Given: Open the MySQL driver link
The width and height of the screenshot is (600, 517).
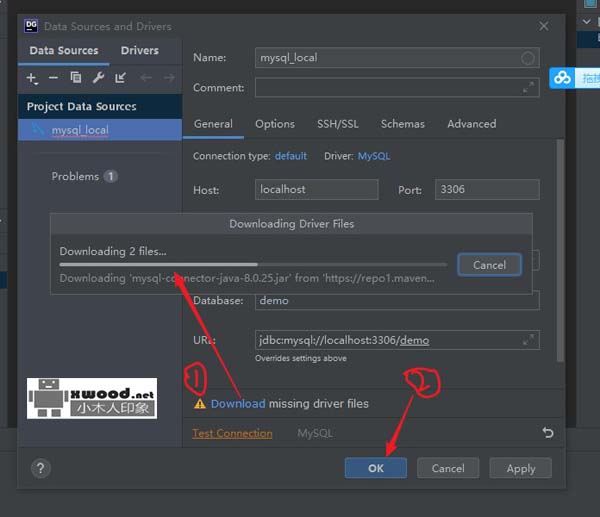Looking at the screenshot, I should [x=374, y=156].
